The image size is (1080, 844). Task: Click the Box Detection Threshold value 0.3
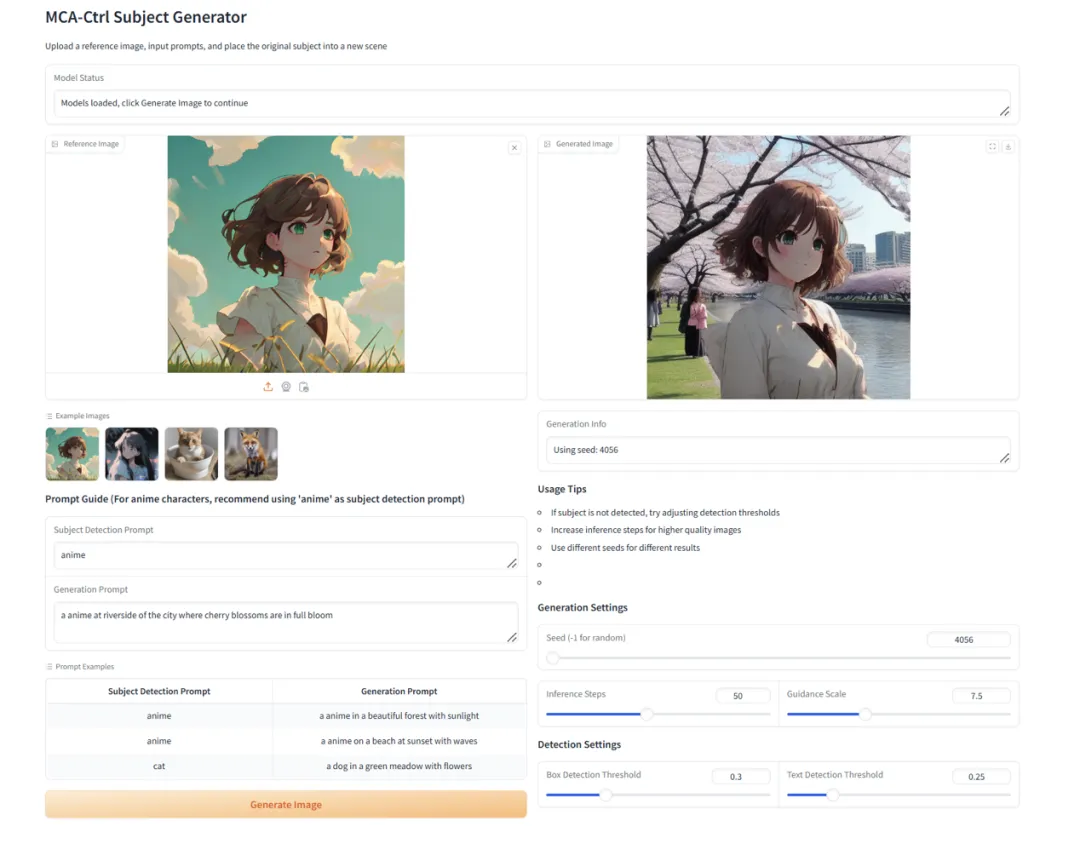741,776
